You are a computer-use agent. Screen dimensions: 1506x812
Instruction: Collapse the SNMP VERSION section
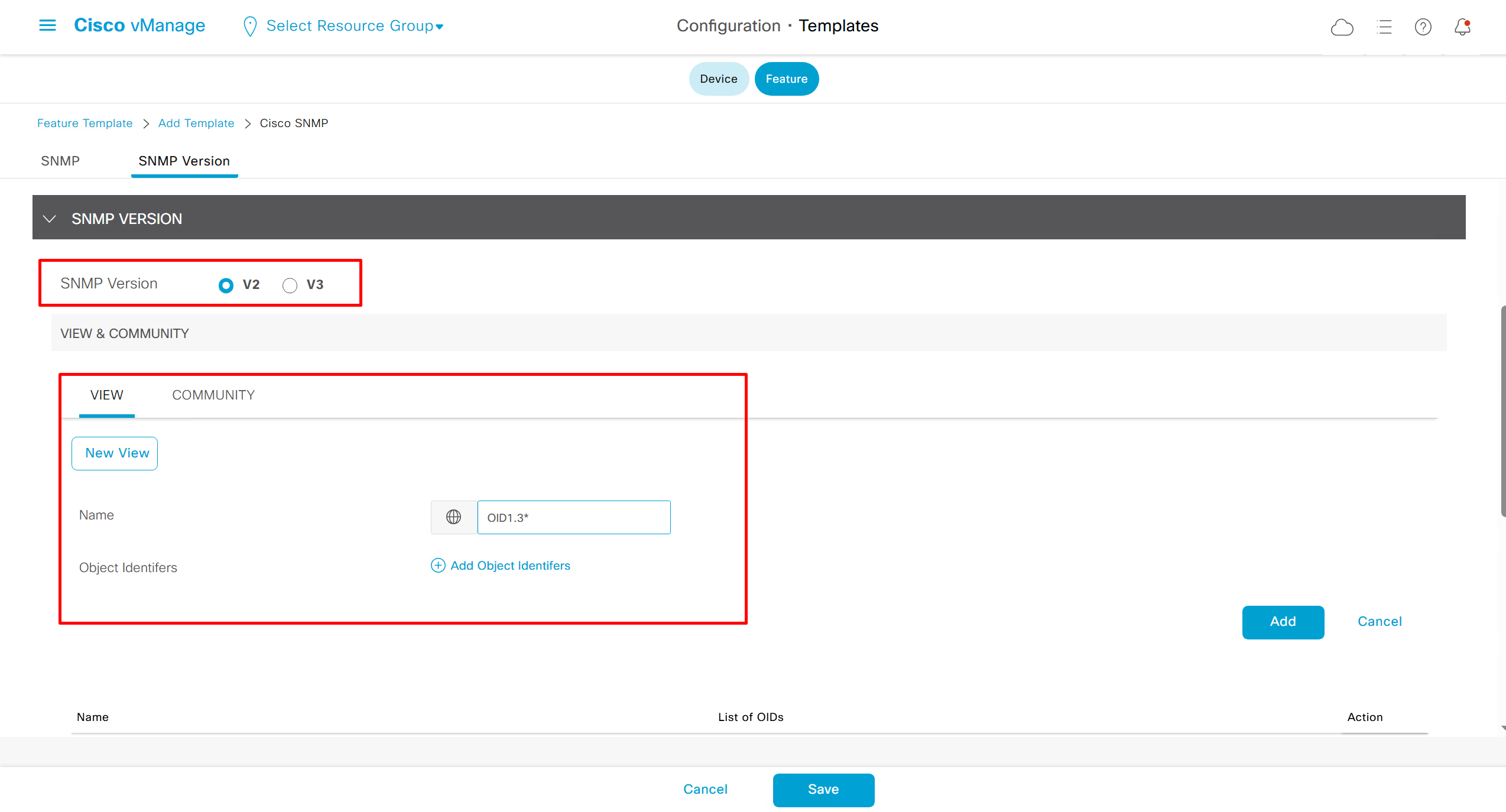[50, 219]
